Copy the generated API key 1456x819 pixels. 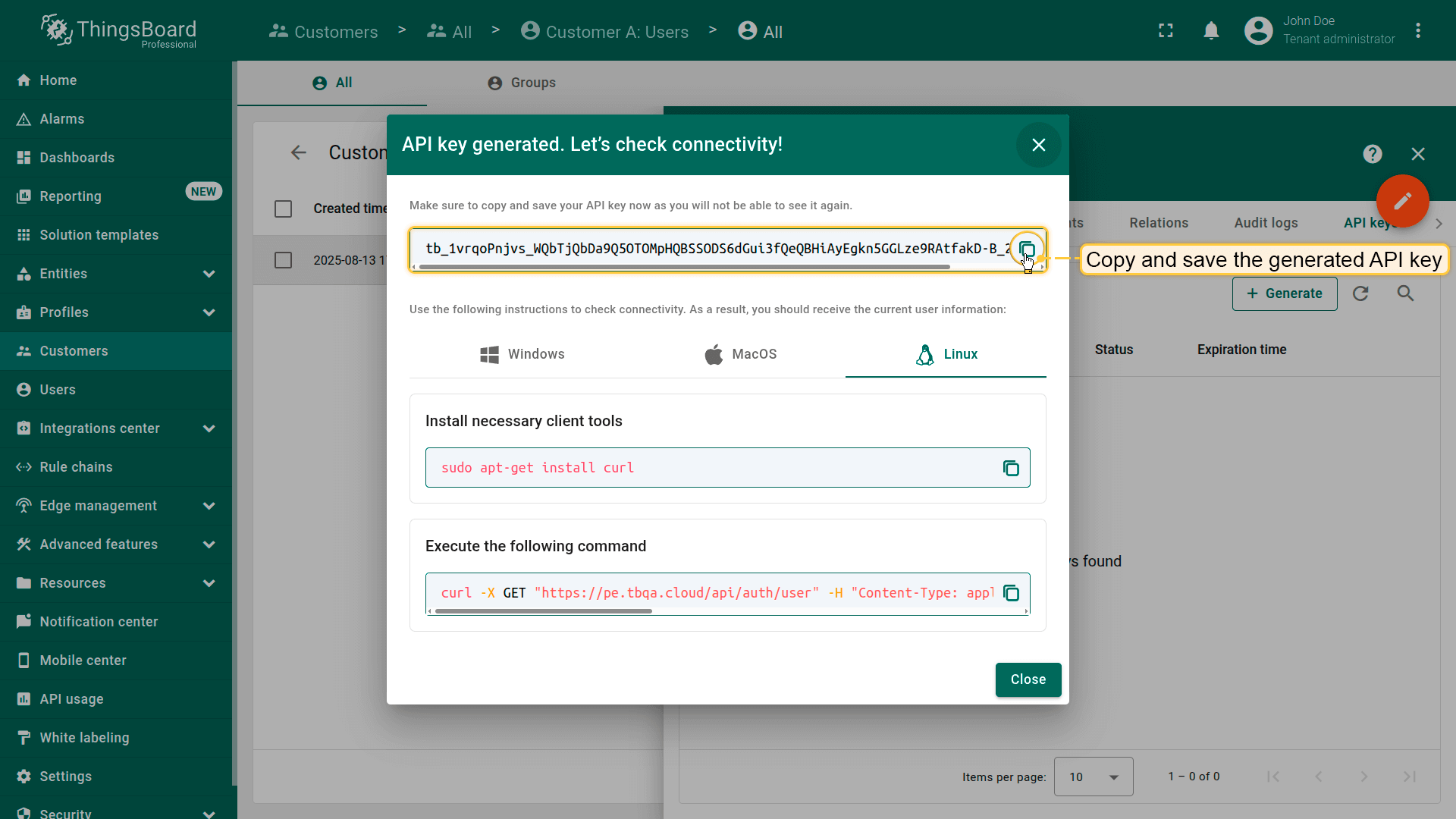coord(1027,249)
